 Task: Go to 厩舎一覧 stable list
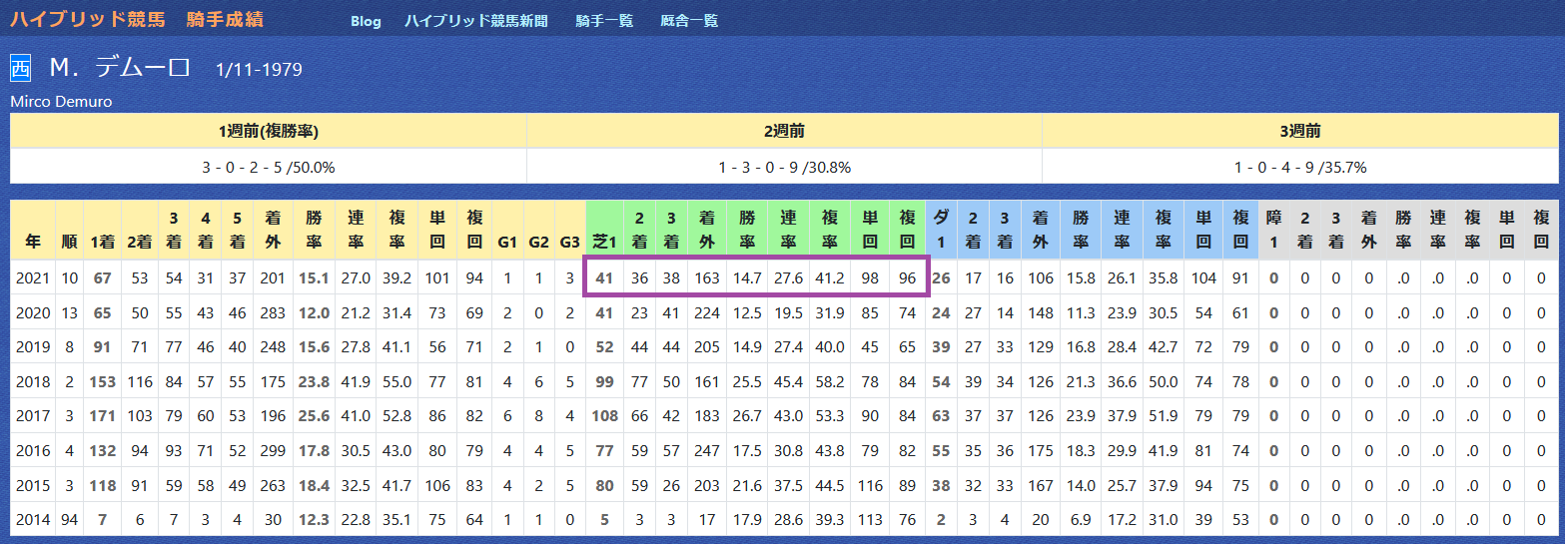[x=689, y=21]
